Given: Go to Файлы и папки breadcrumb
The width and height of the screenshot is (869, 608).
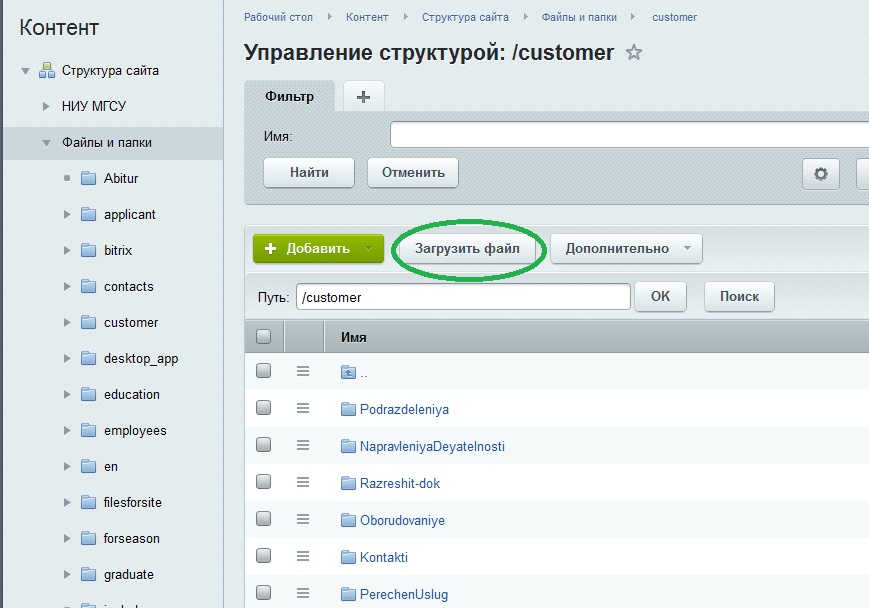Looking at the screenshot, I should [579, 17].
